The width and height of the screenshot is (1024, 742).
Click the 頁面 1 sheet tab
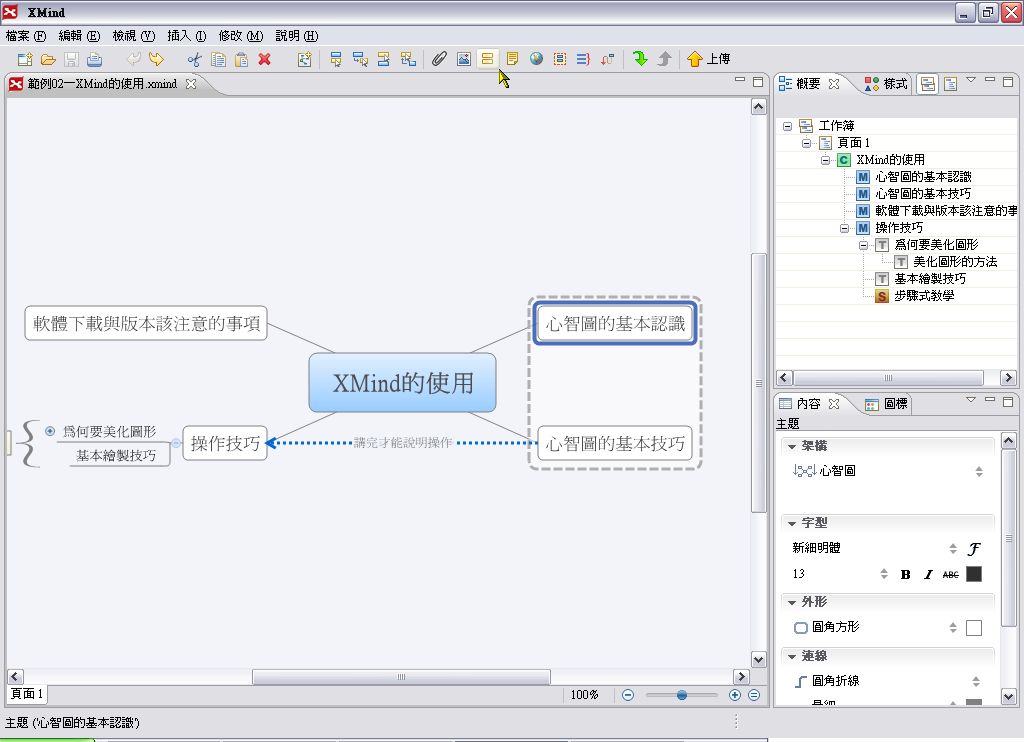click(x=27, y=694)
